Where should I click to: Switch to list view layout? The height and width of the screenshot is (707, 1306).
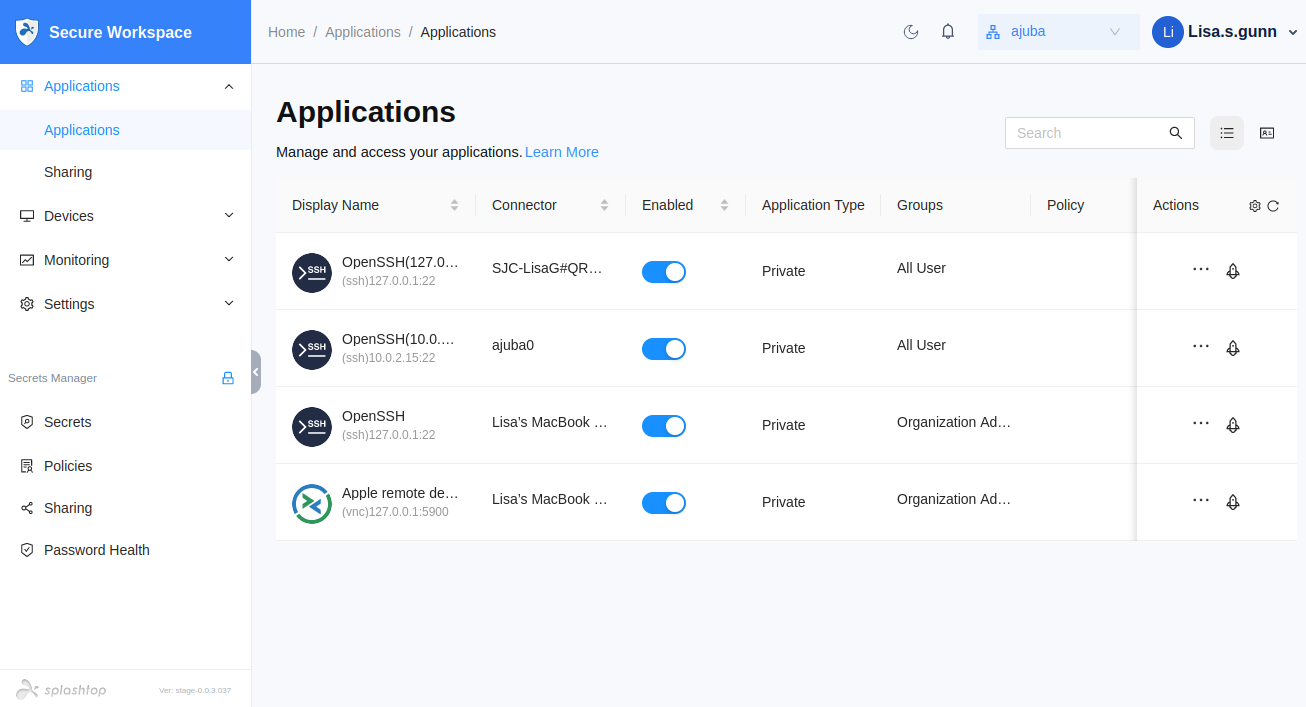click(1227, 133)
